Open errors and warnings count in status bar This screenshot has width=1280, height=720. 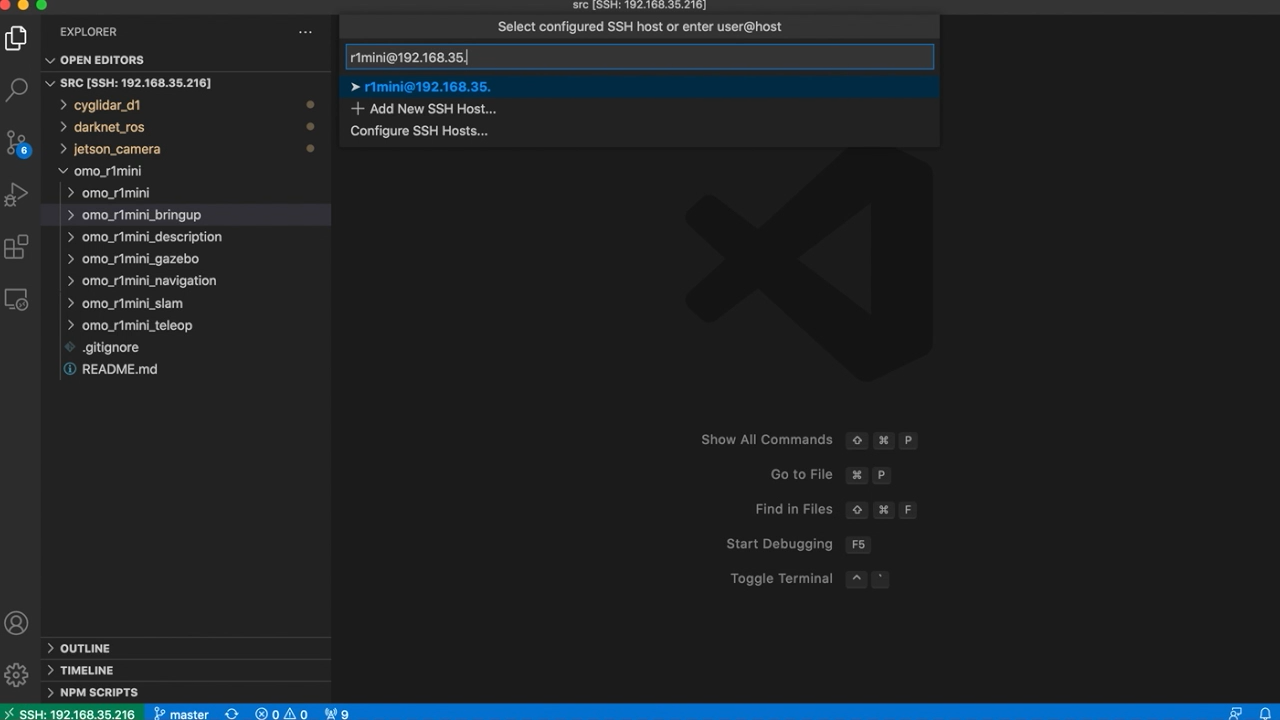coord(281,713)
